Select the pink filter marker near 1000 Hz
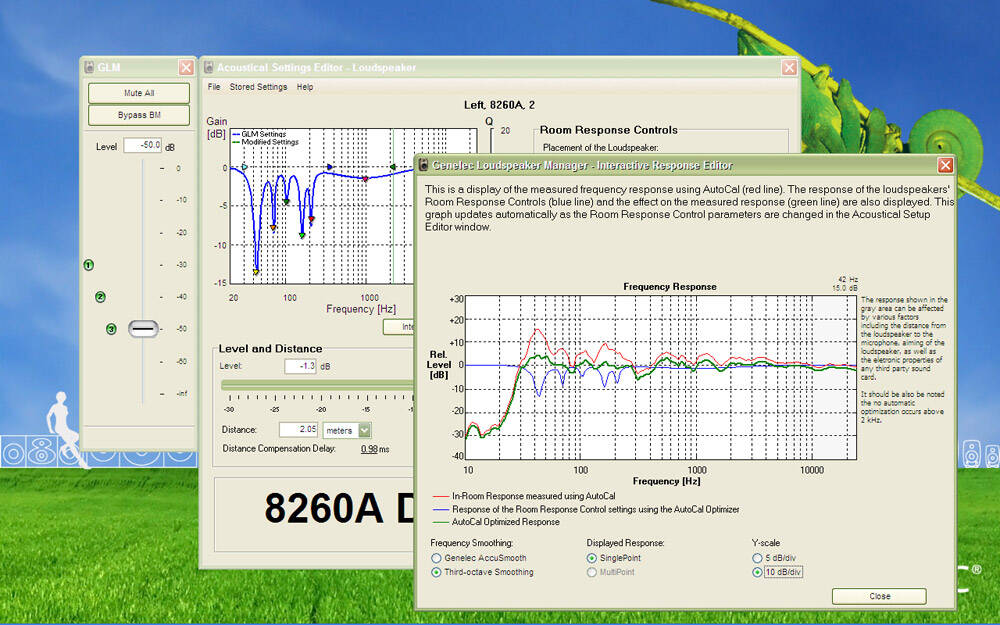Image resolution: width=1000 pixels, height=625 pixels. pyautogui.click(x=365, y=179)
